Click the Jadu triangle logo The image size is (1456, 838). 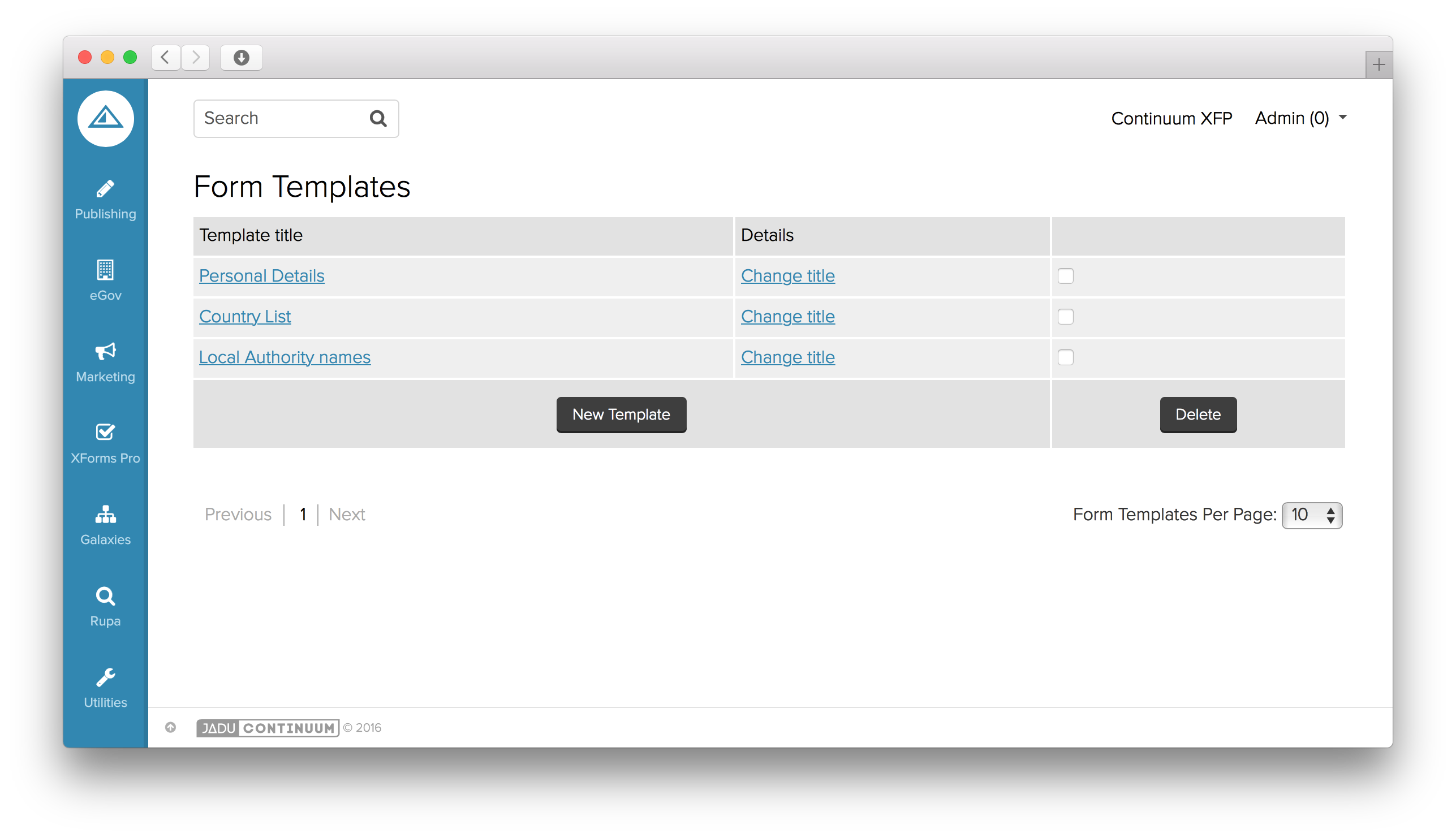point(106,119)
